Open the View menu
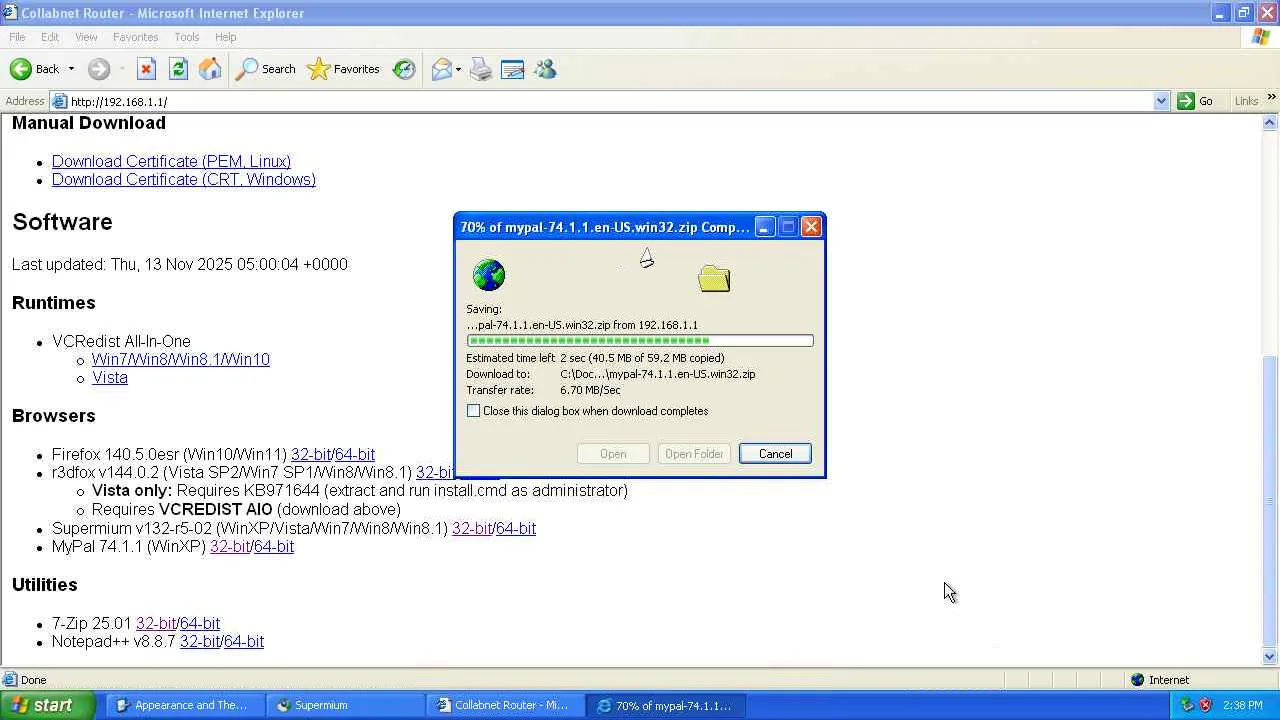The height and width of the screenshot is (720, 1280). point(86,37)
